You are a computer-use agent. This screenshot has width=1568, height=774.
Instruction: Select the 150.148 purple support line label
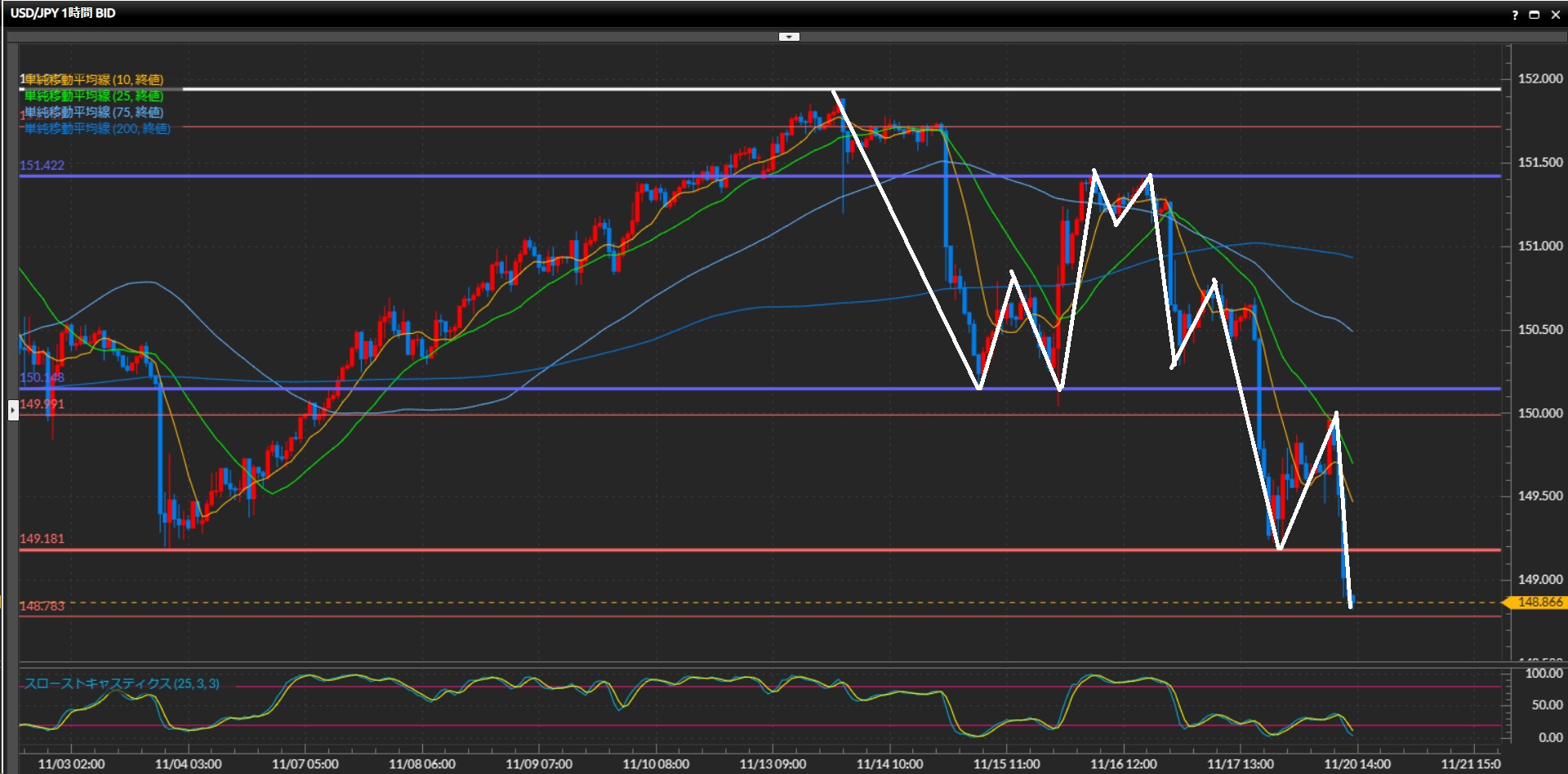tap(42, 377)
